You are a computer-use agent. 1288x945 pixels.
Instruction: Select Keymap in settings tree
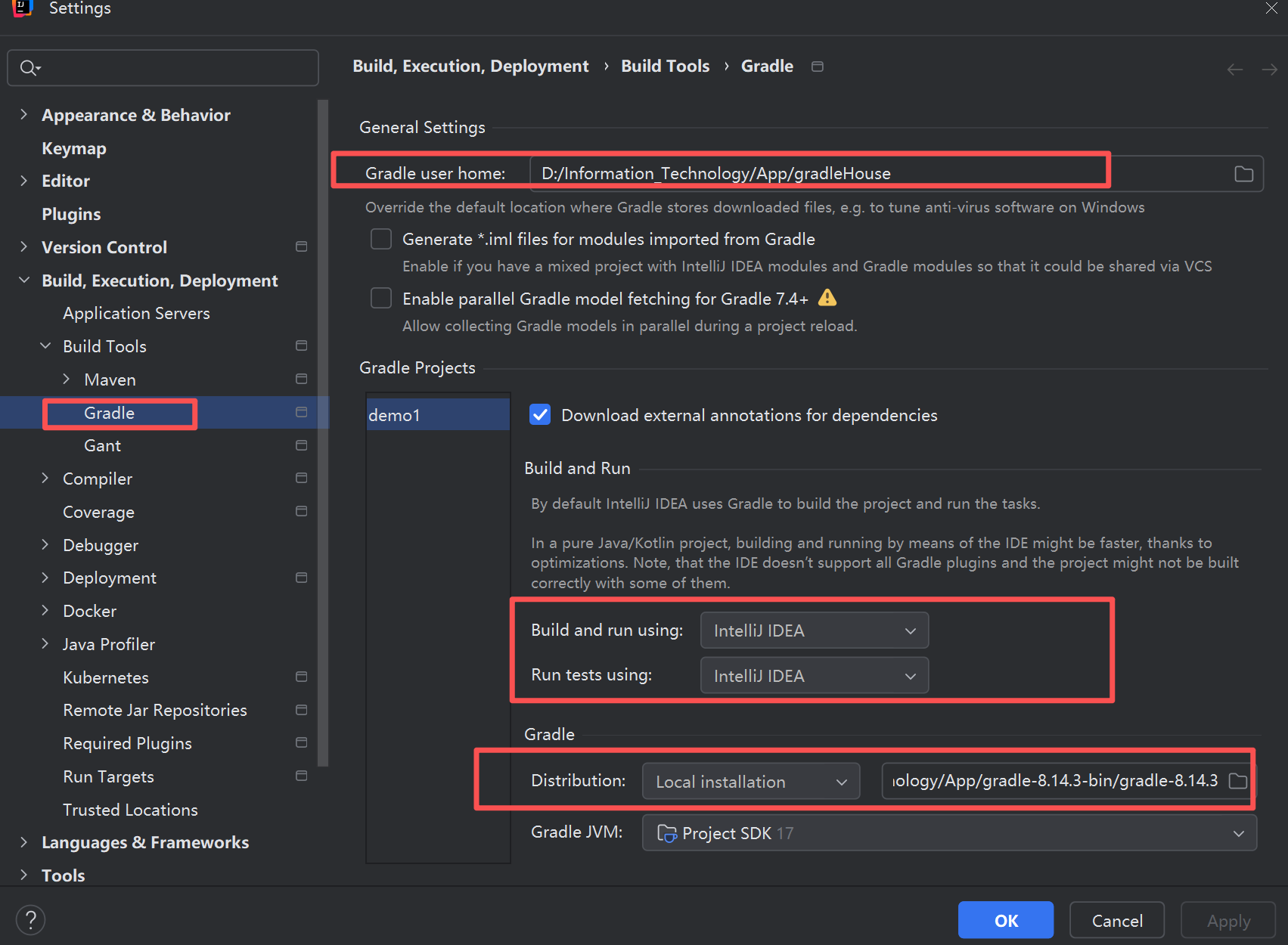coord(74,148)
